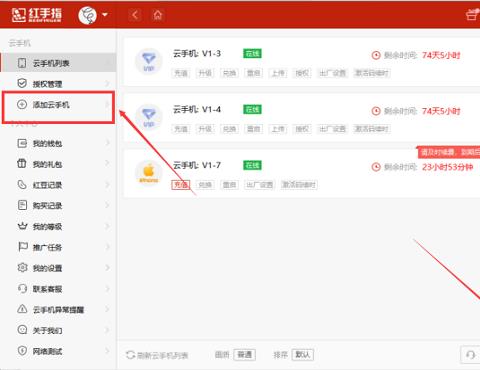Viewport: 480px width, 370px height.
Task: Select the device name 云手机: V1-7
Action: 197,165
